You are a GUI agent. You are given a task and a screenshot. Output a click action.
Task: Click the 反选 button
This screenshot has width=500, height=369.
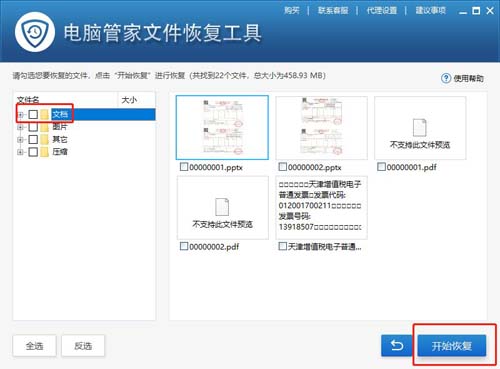[83, 346]
